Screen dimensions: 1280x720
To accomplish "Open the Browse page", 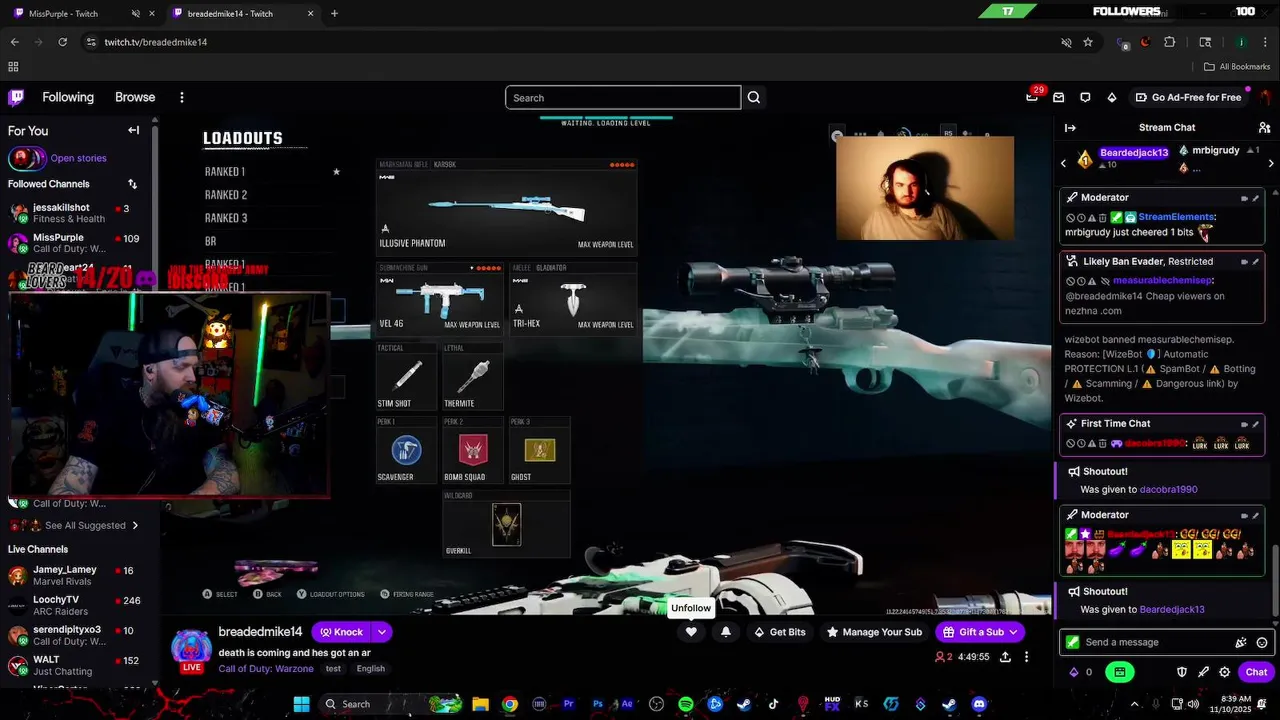I will [x=135, y=97].
